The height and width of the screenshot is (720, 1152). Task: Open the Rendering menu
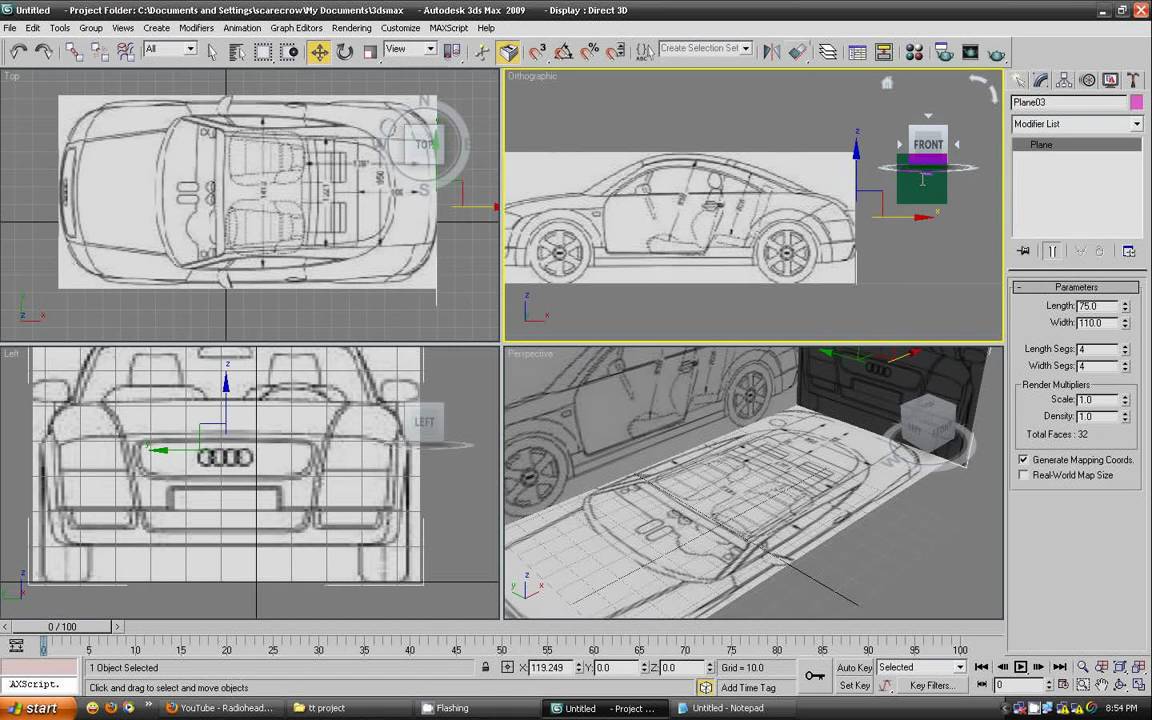tap(351, 28)
